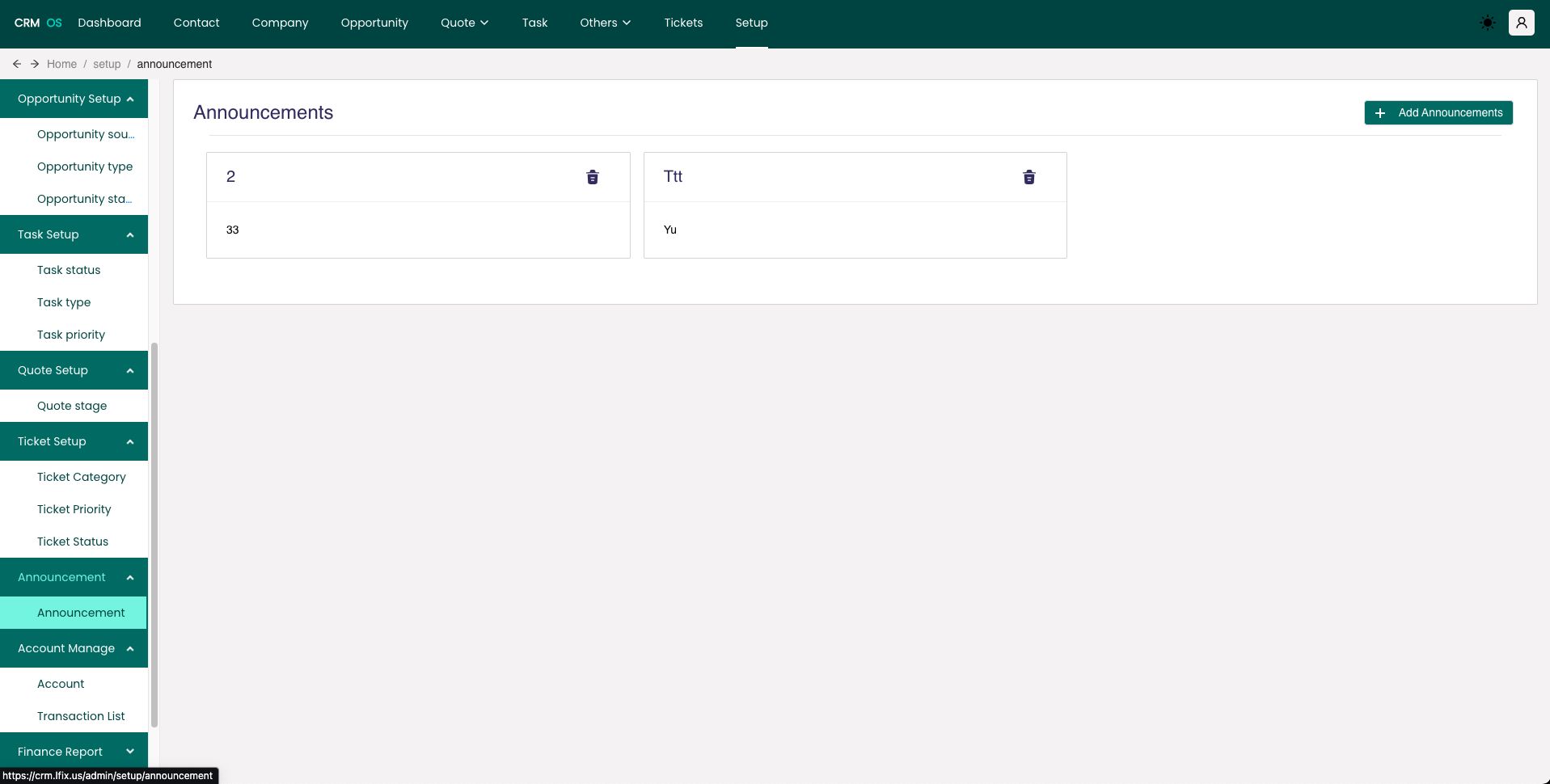Collapse the Ticket Setup section
This screenshot has height=784, width=1550.
[x=129, y=442]
